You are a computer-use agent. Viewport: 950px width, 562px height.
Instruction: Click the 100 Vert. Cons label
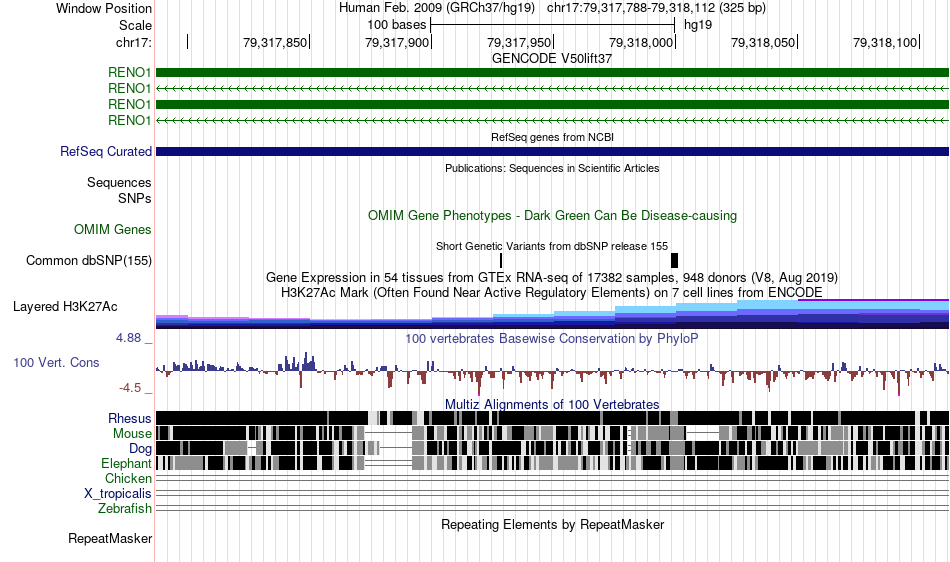(56, 363)
